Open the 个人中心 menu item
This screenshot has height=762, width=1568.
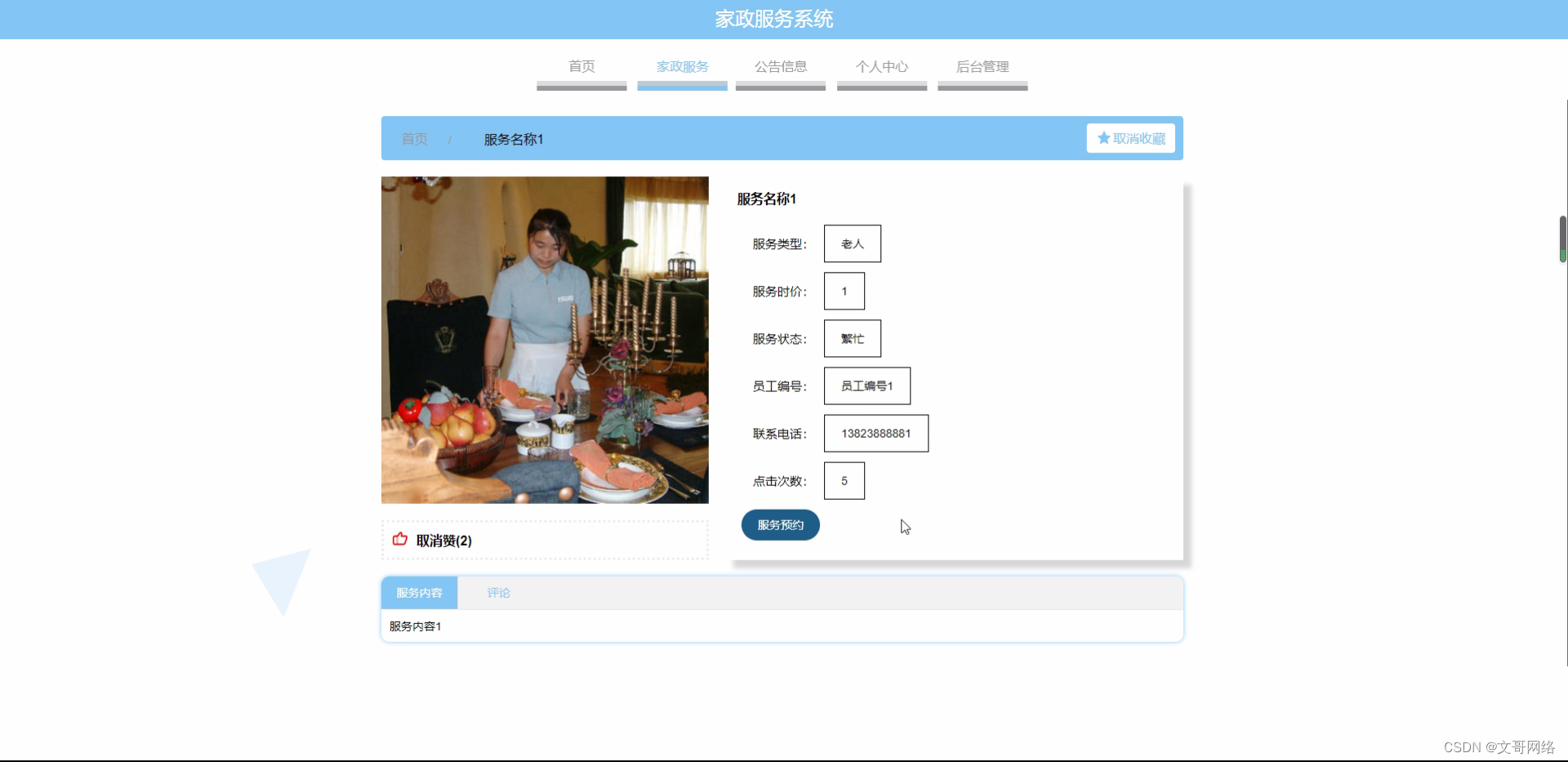coord(881,67)
